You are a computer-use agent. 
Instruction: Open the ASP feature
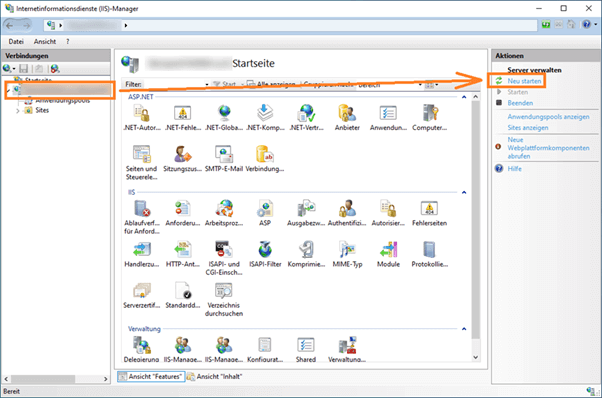coord(265,213)
